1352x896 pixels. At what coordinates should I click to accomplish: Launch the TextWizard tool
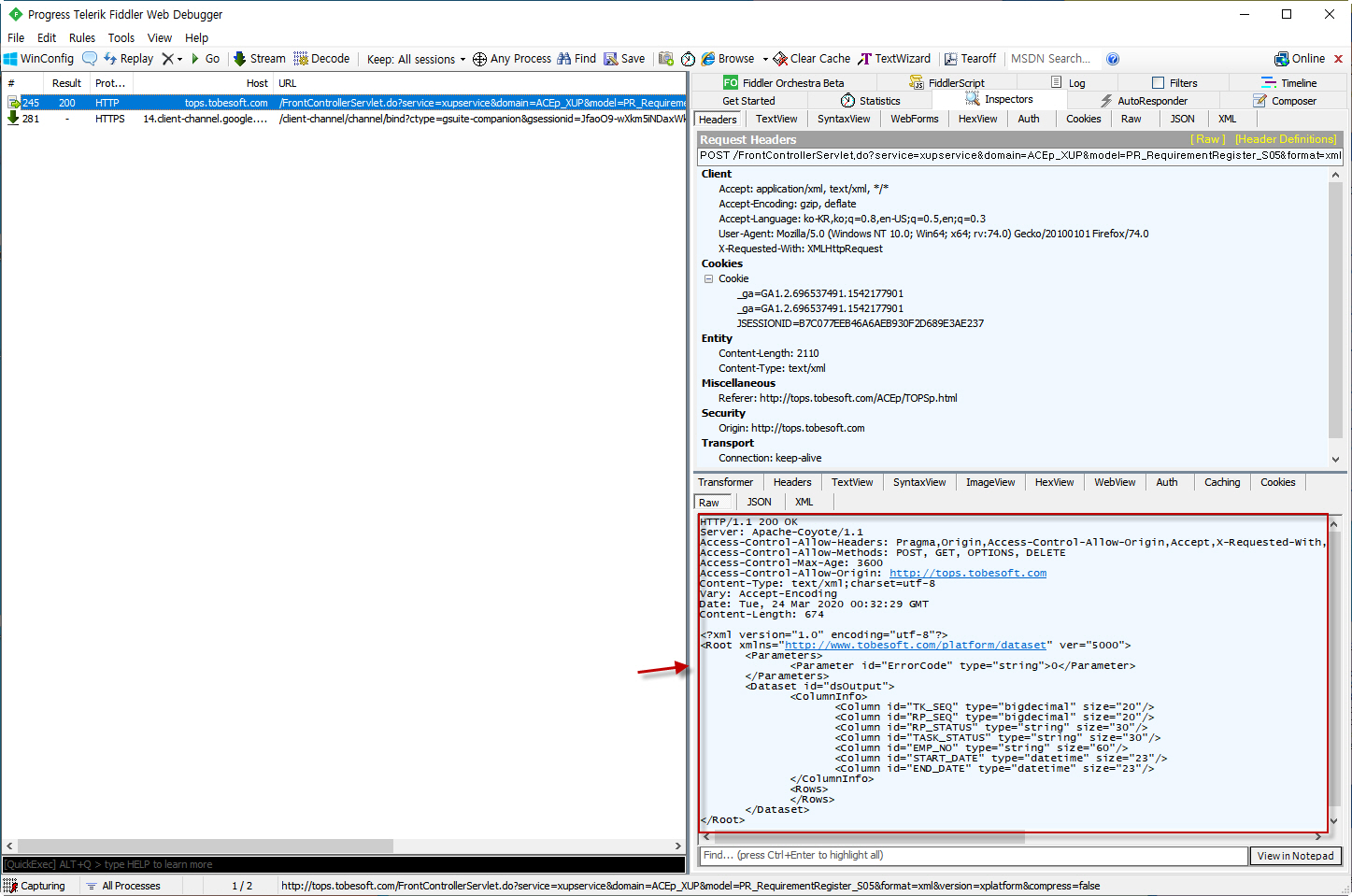(x=893, y=58)
